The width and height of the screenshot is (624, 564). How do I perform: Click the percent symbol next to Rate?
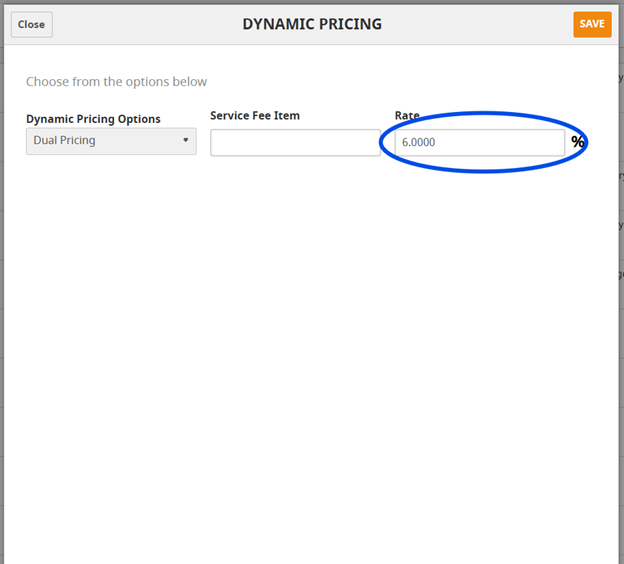pos(578,142)
